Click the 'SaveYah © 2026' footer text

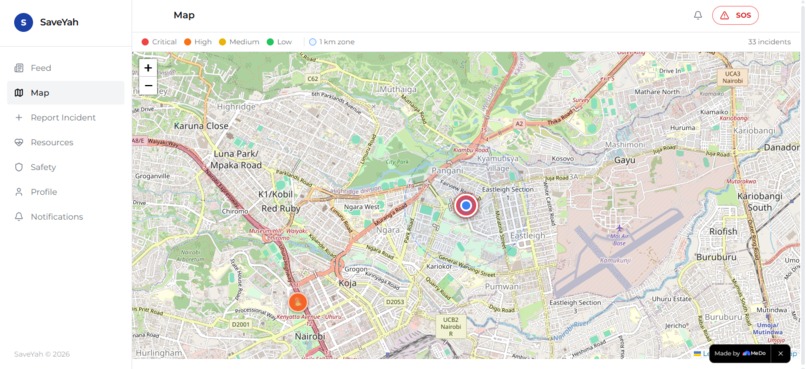42,354
